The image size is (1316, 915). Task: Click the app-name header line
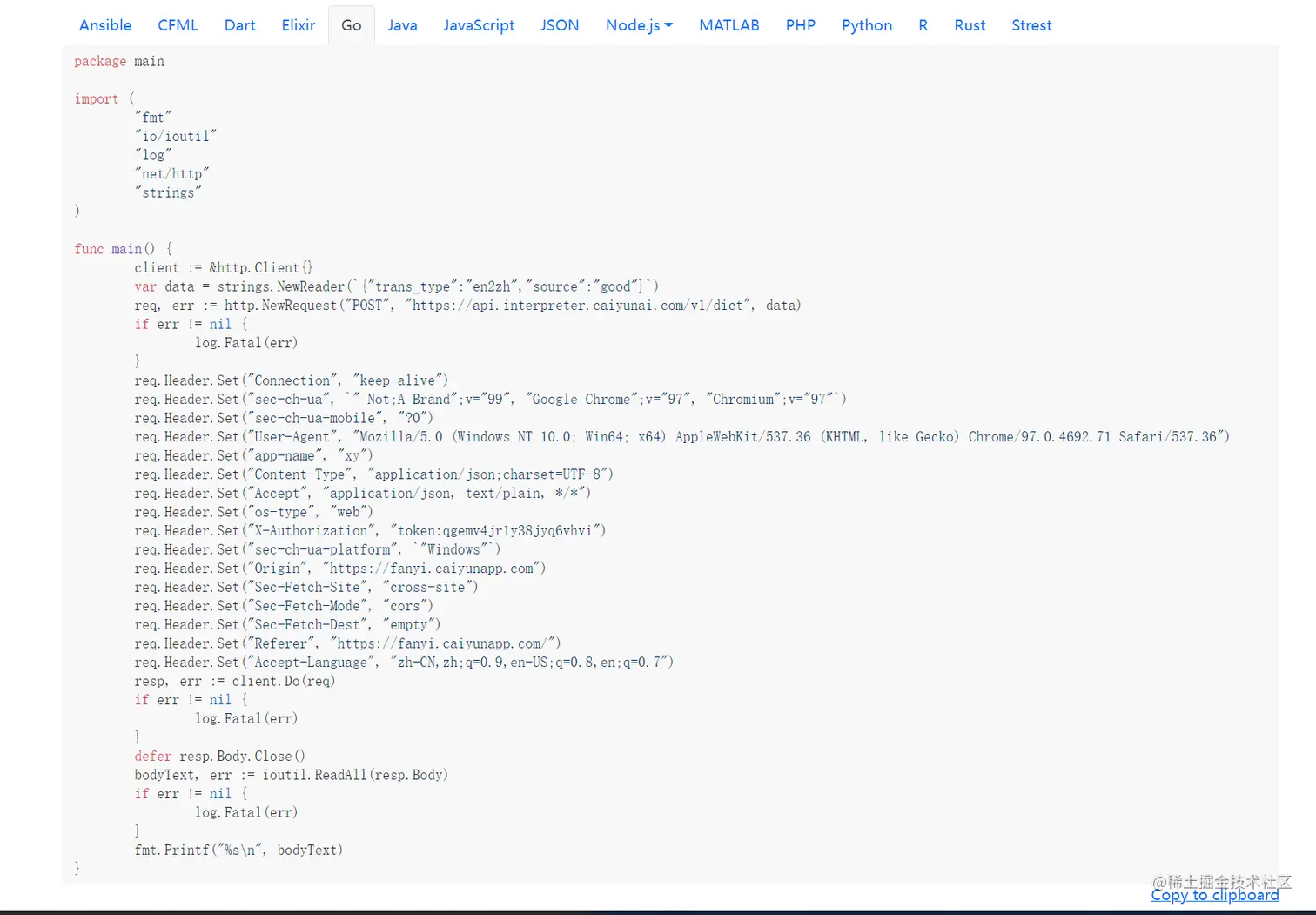pyautogui.click(x=254, y=455)
